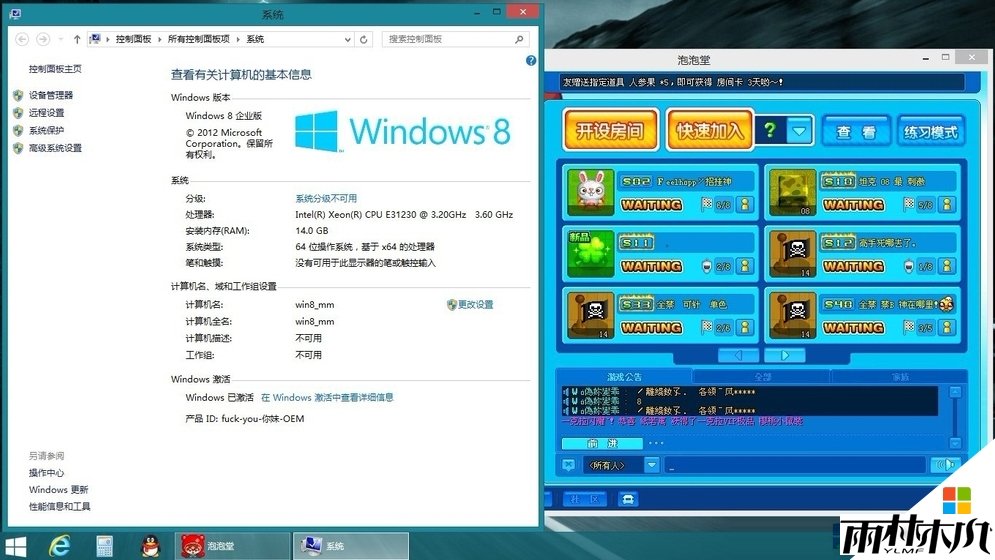The image size is (995, 560).
Task: Expand chevron after 控制面板 breadcrumb
Action: coord(159,39)
